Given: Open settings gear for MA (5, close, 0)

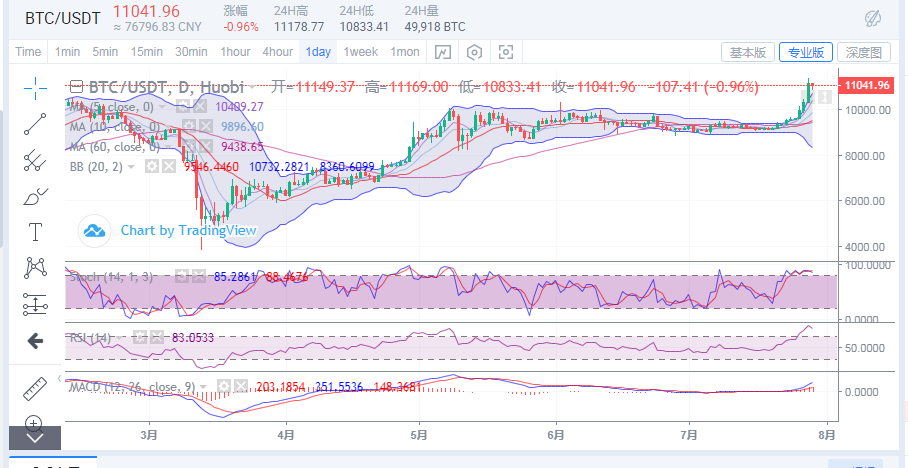Looking at the screenshot, I should tap(183, 106).
